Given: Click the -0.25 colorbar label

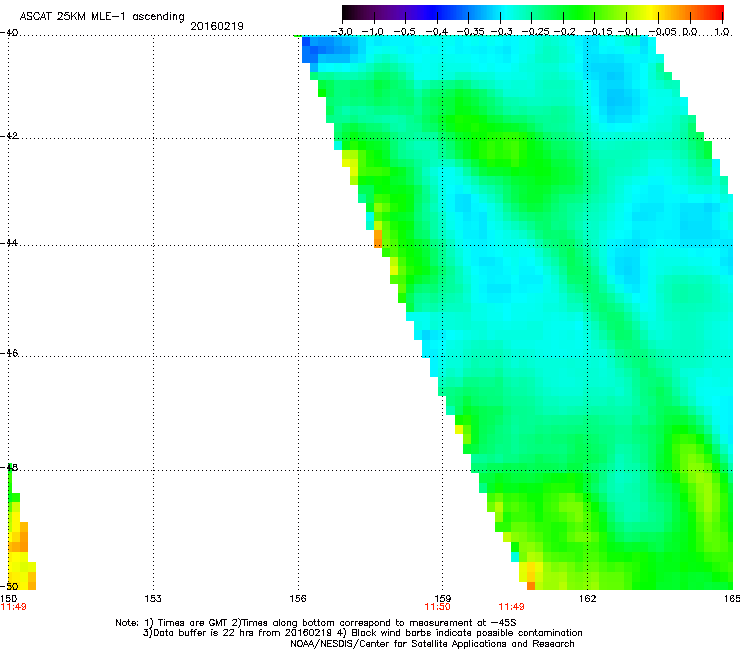Looking at the screenshot, I should coord(535,32).
